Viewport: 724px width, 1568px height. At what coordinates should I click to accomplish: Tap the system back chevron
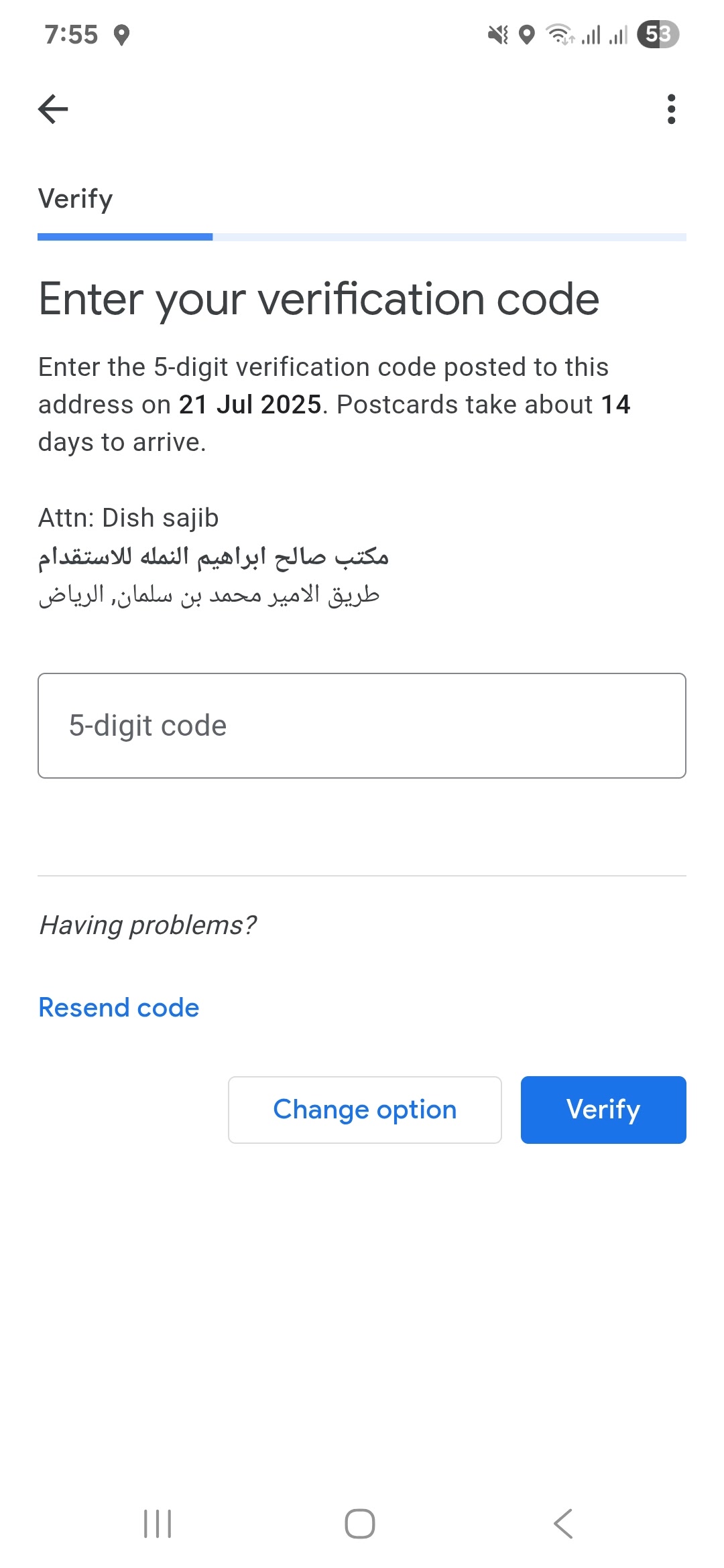tap(563, 1524)
